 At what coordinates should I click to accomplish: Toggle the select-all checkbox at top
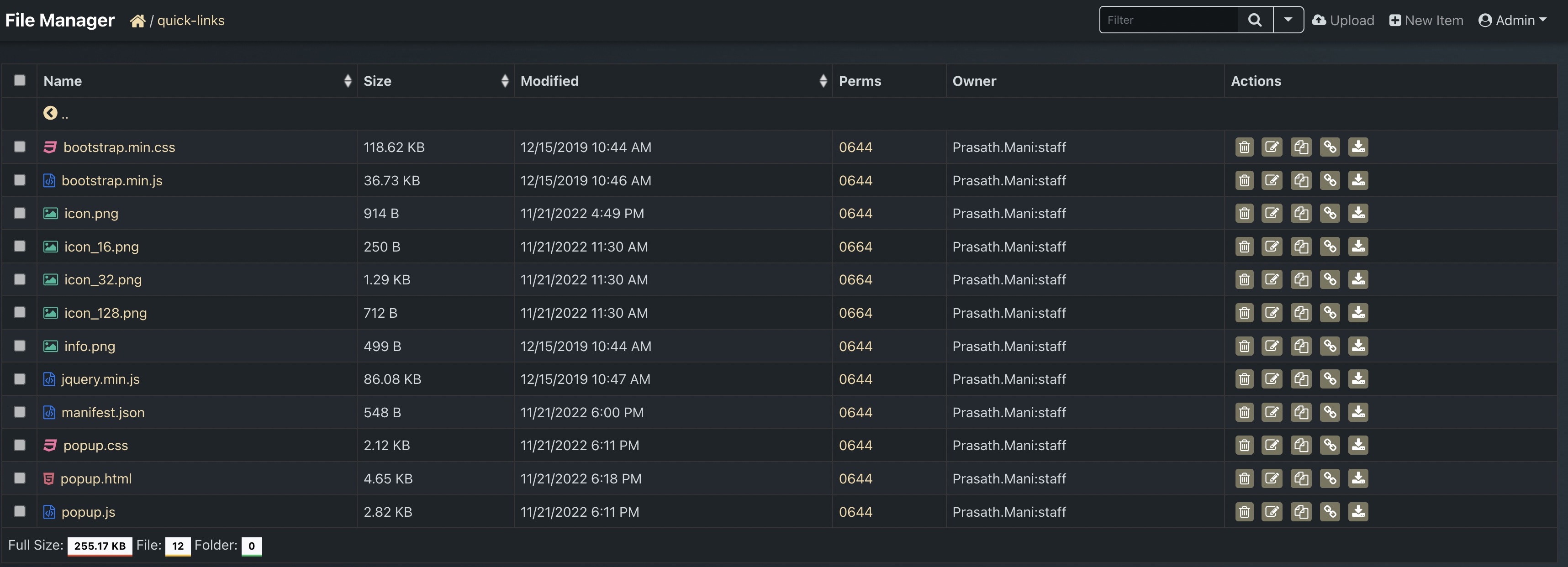pos(19,80)
